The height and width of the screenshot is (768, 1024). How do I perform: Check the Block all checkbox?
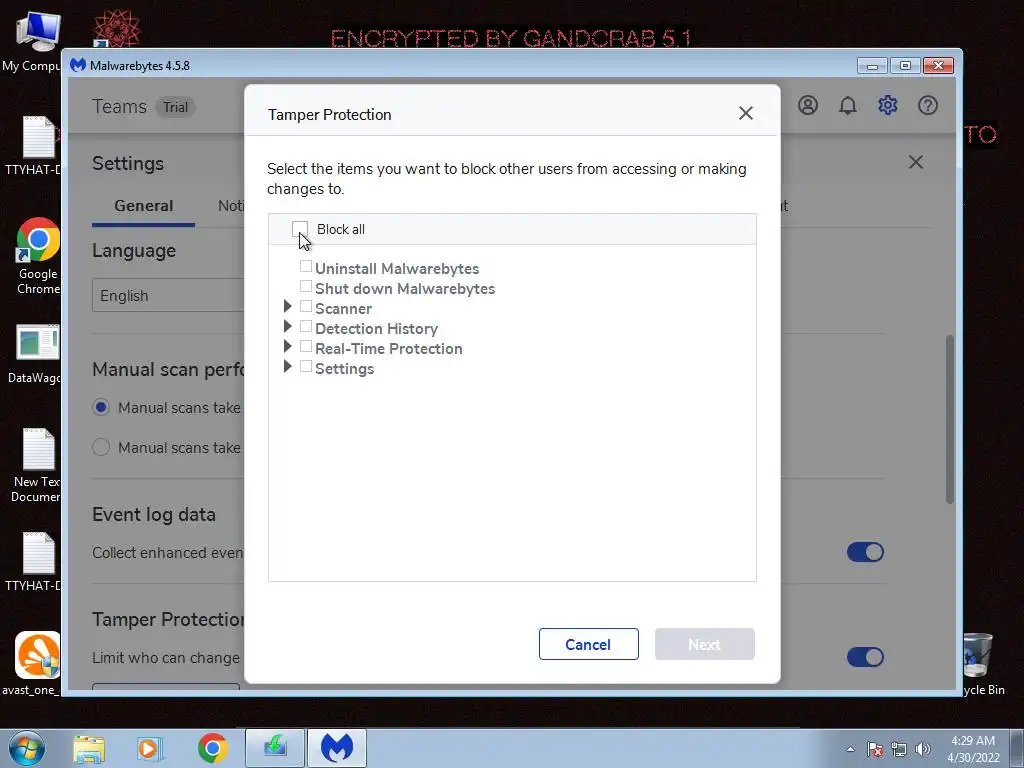(x=300, y=229)
